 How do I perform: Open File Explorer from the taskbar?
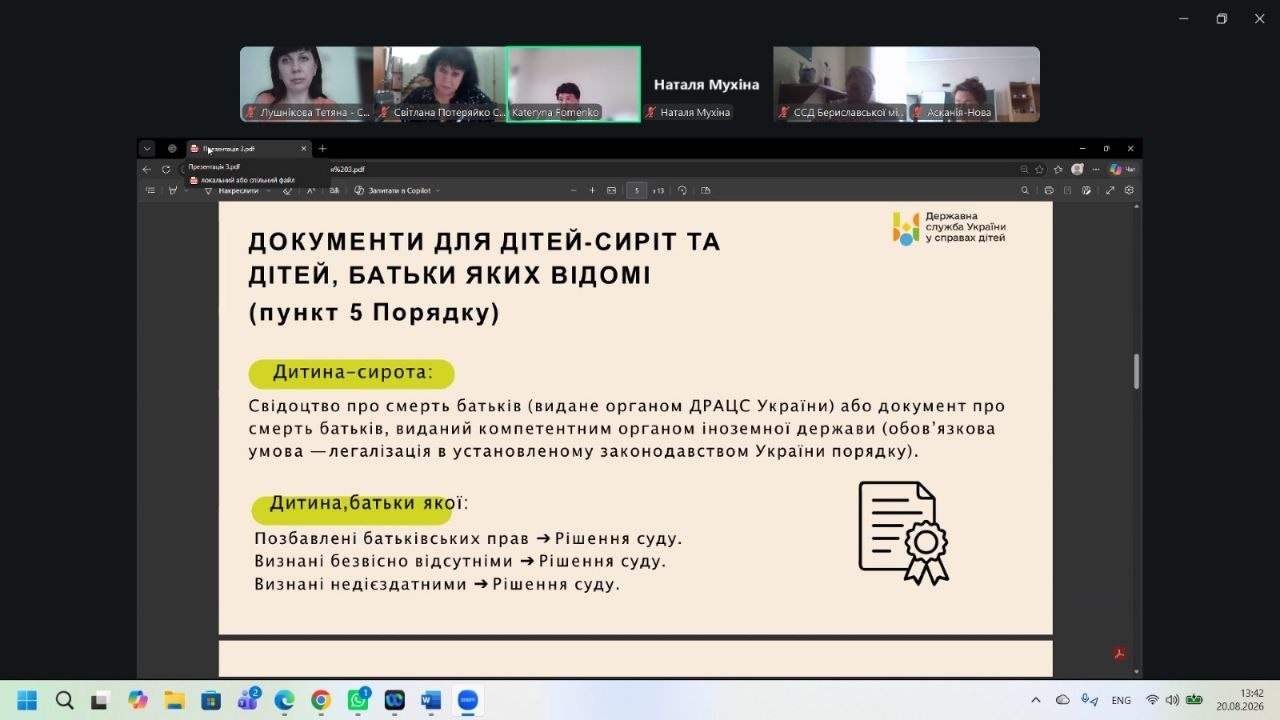pos(174,700)
